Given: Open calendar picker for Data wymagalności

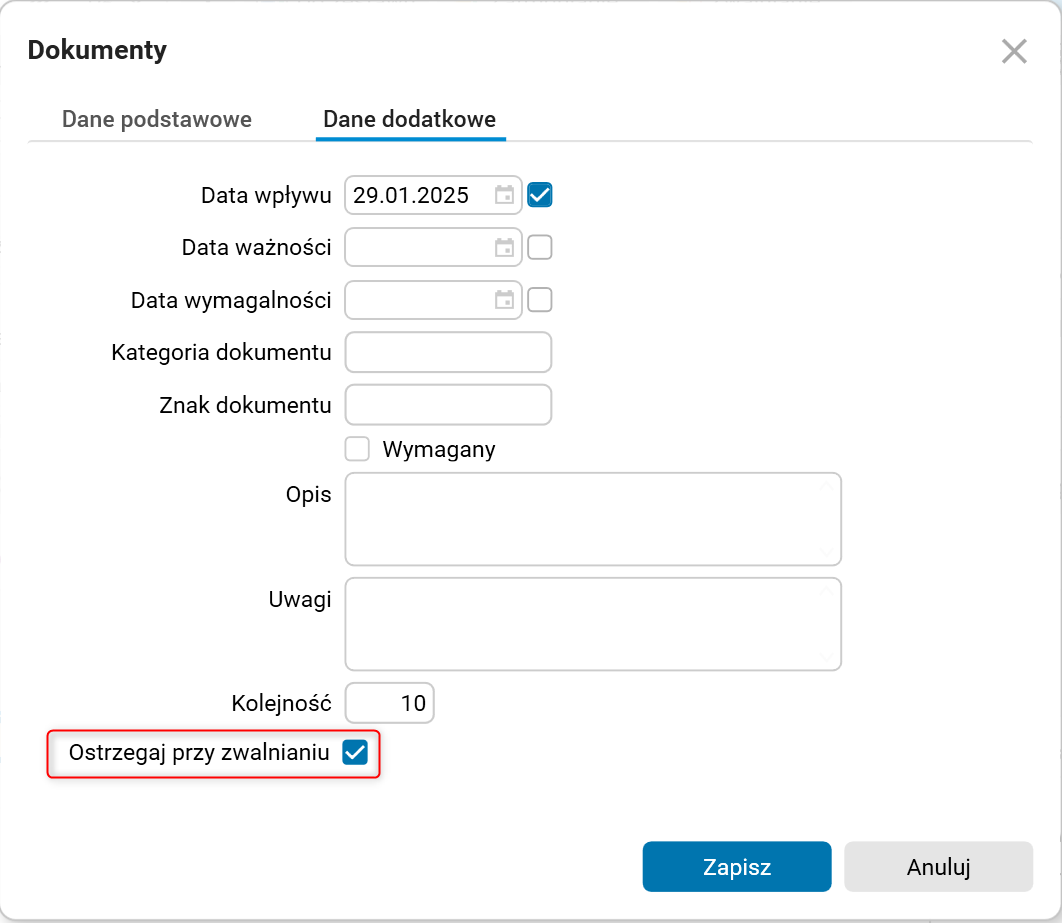Looking at the screenshot, I should [x=504, y=299].
